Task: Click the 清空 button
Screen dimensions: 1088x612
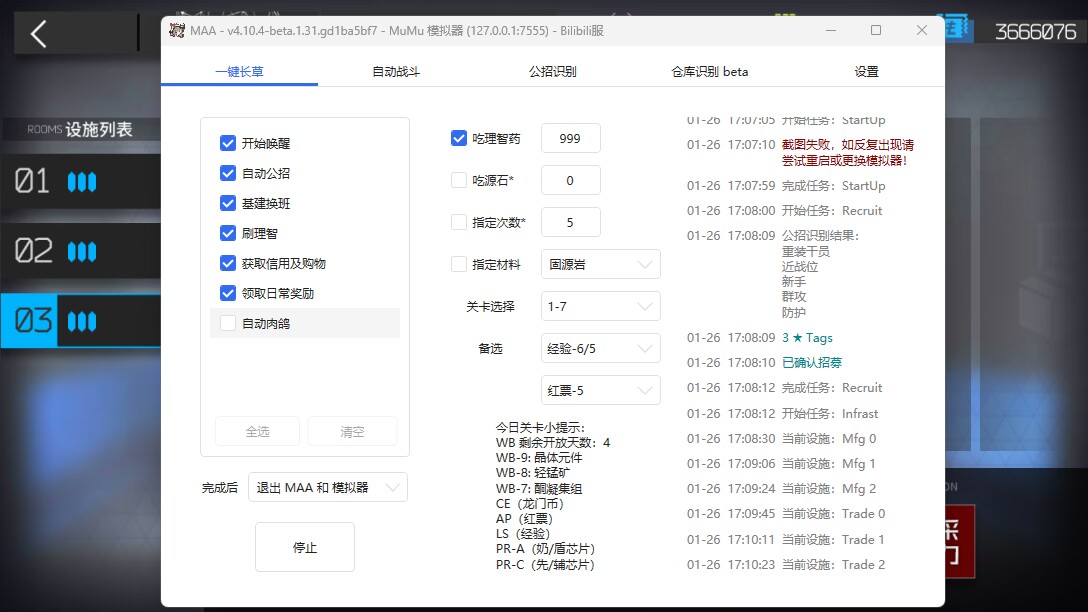Action: coord(352,432)
